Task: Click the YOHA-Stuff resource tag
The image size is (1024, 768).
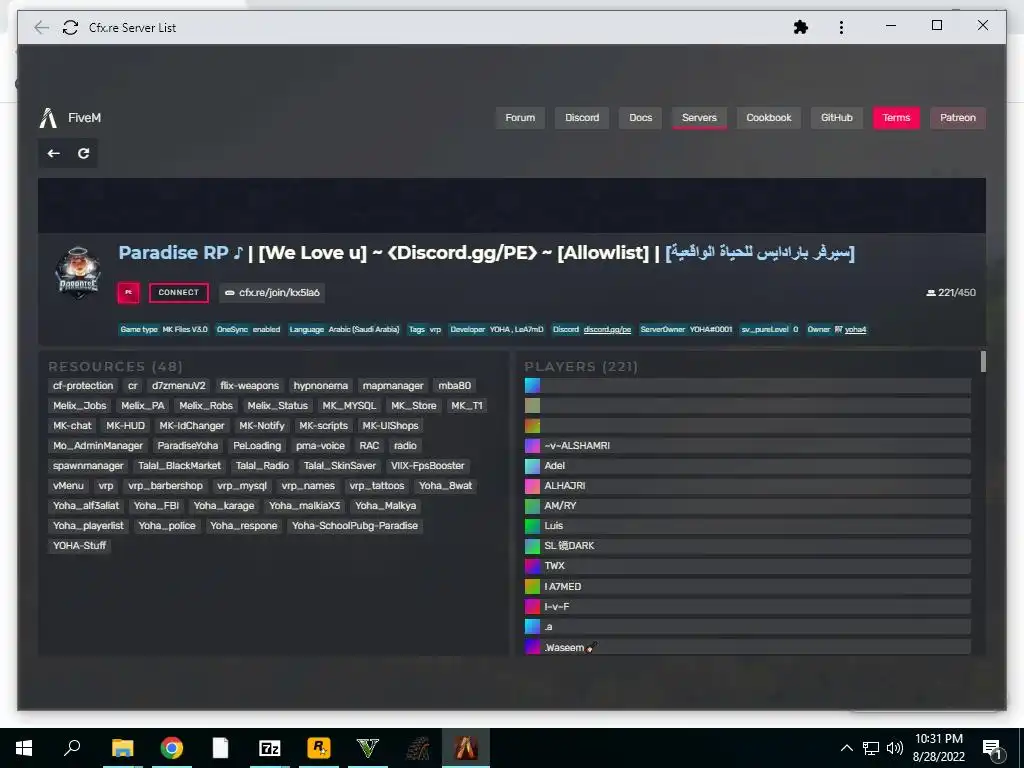Action: [80, 546]
